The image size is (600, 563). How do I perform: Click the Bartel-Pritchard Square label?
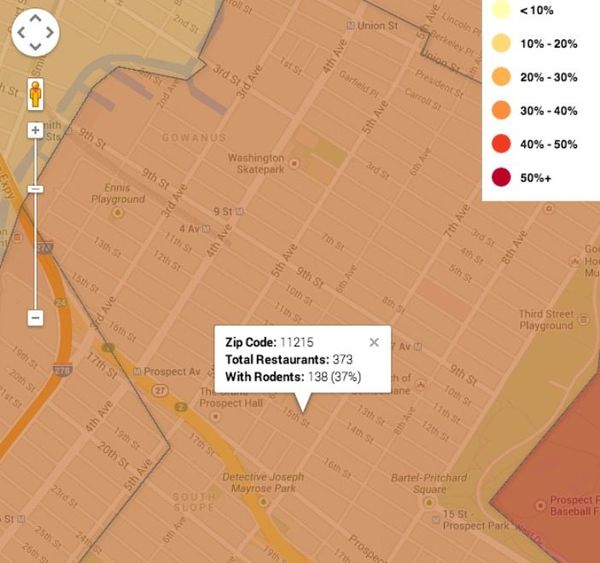point(429,483)
